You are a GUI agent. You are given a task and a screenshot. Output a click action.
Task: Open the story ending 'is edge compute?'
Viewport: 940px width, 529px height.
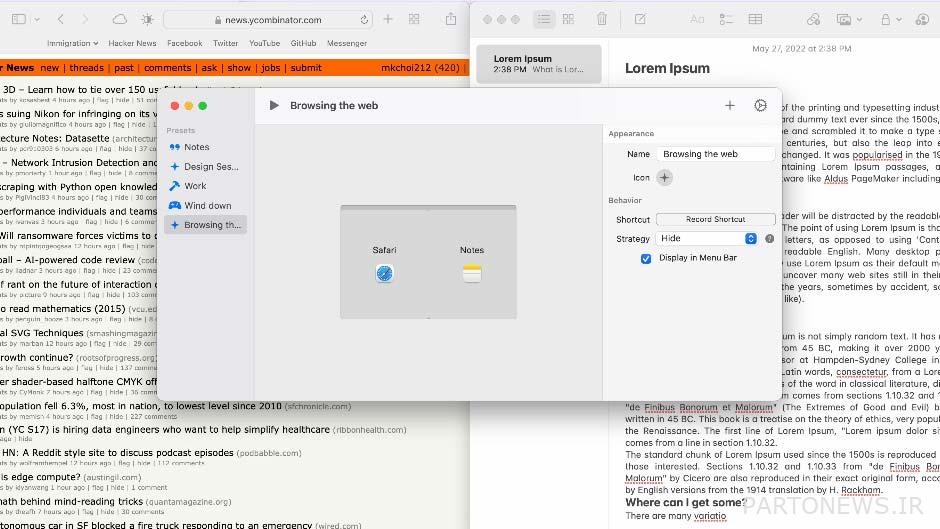coord(40,477)
